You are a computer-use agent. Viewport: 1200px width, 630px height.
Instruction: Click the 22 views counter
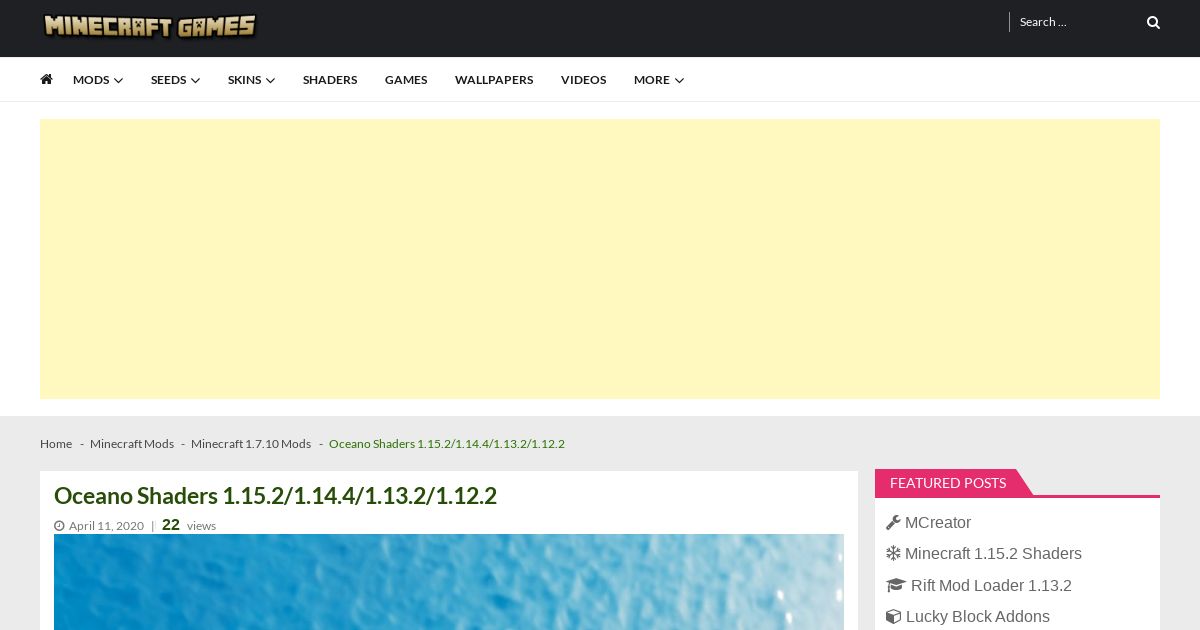click(189, 525)
